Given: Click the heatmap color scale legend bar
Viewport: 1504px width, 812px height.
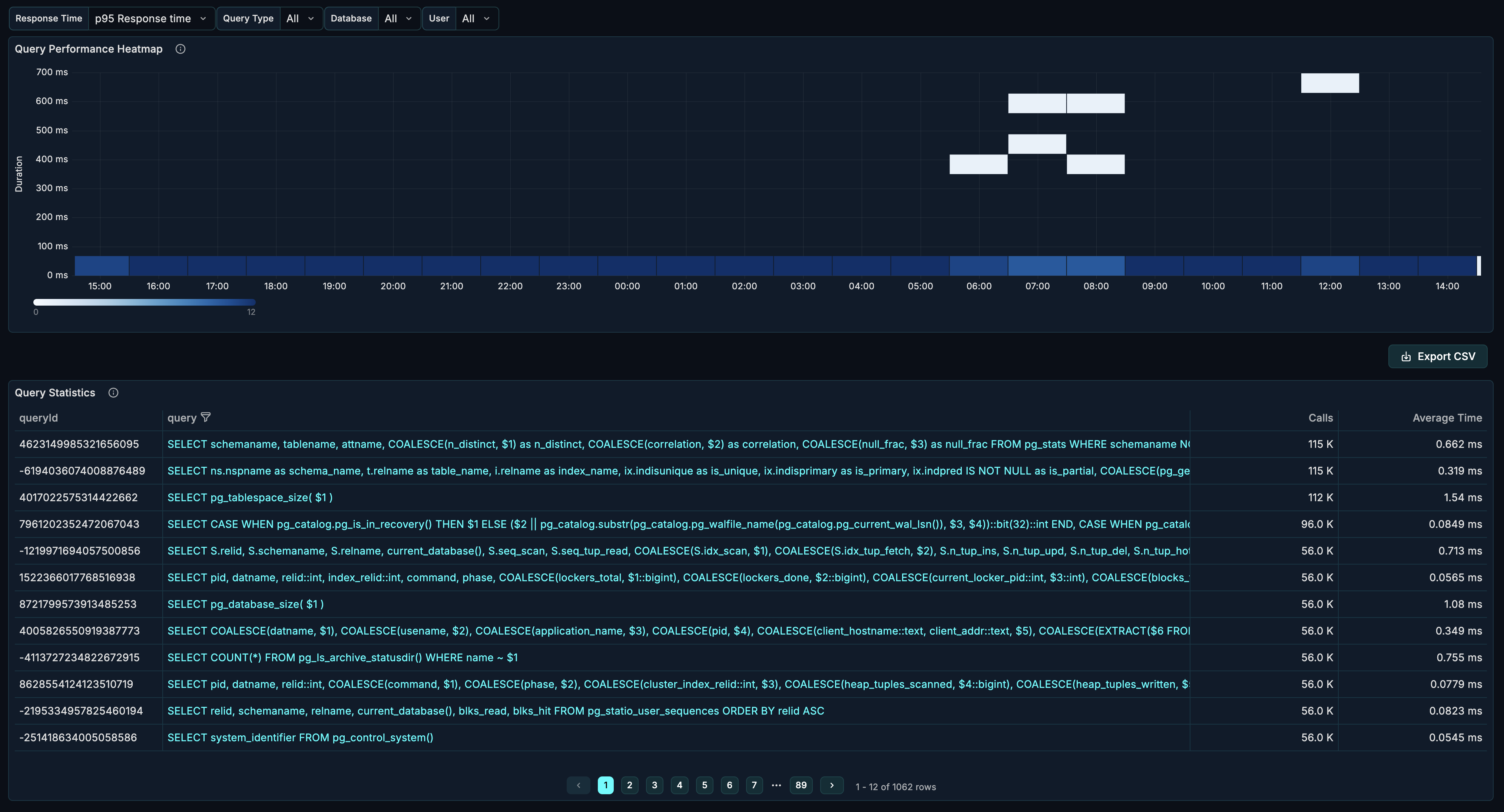Looking at the screenshot, I should coord(144,302).
